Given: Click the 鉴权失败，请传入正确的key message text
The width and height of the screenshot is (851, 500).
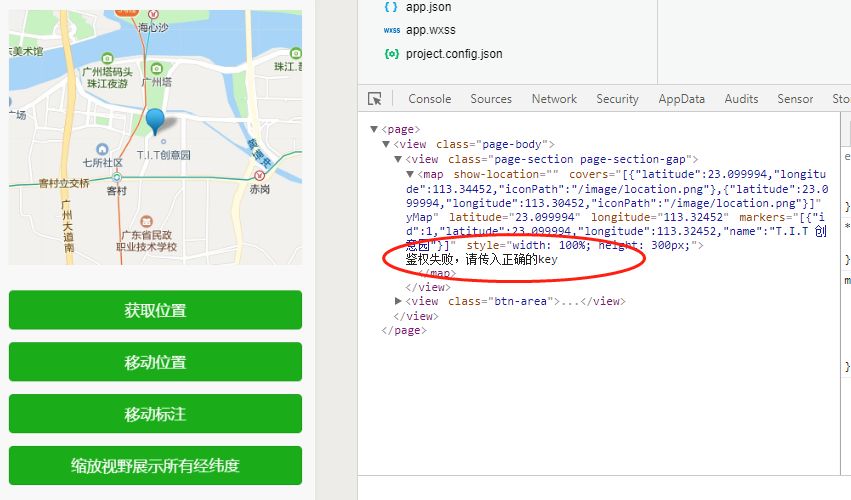Looking at the screenshot, I should coord(481,260).
